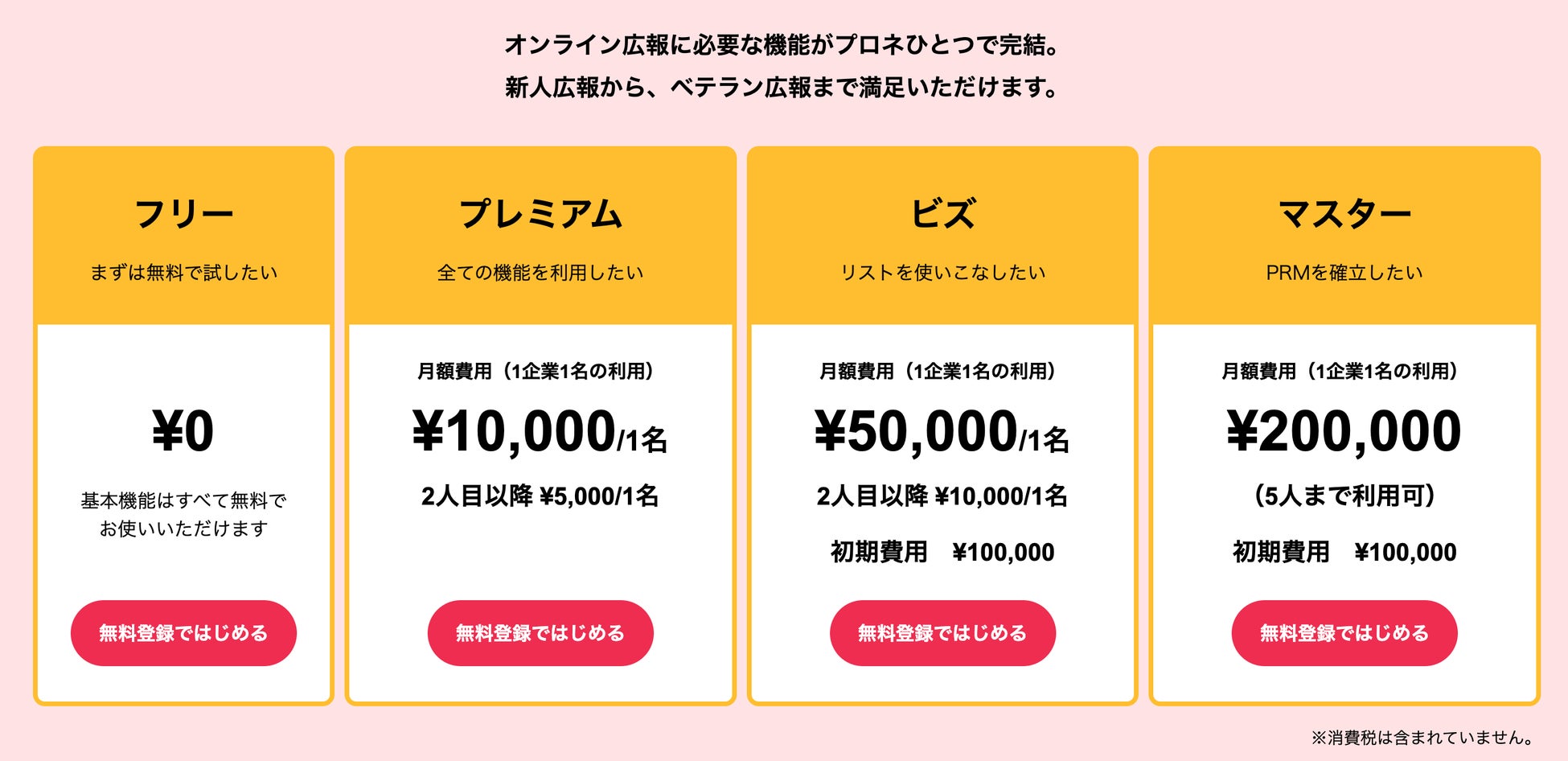
Task: Select the 全ての機能を利用したい subtitle
Action: 540,273
